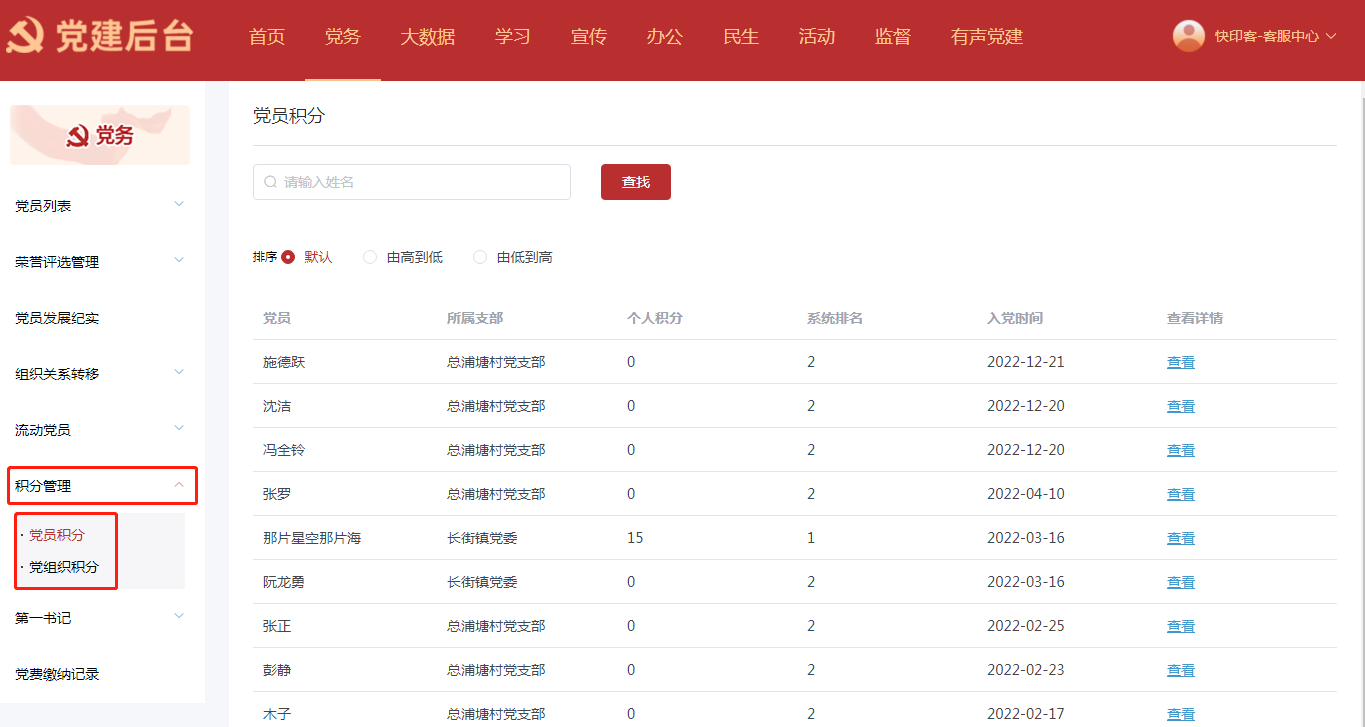Click the 党建后台 logo emblem
This screenshot has width=1365, height=727.
25,37
